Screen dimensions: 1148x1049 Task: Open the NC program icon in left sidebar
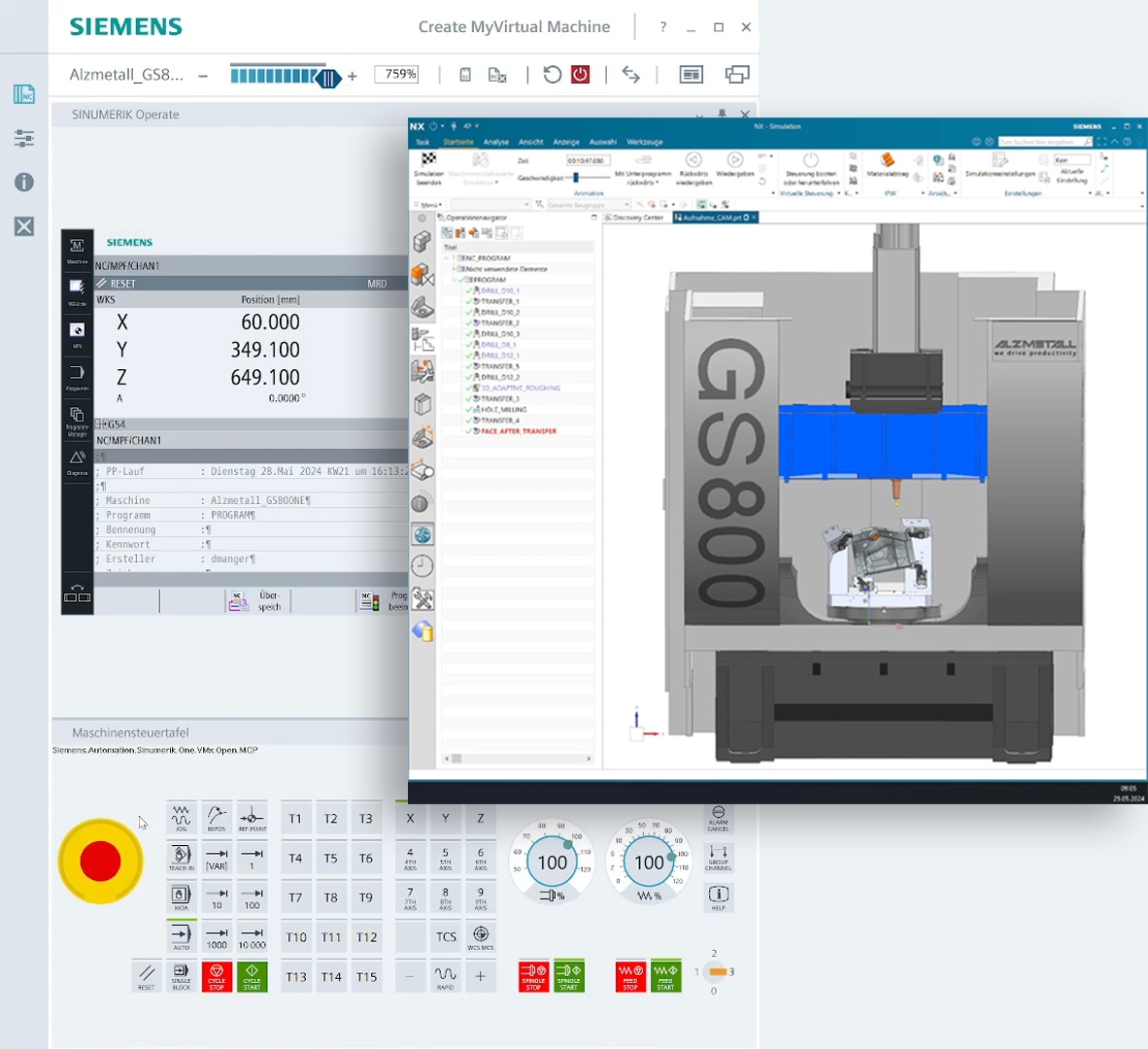[x=24, y=93]
